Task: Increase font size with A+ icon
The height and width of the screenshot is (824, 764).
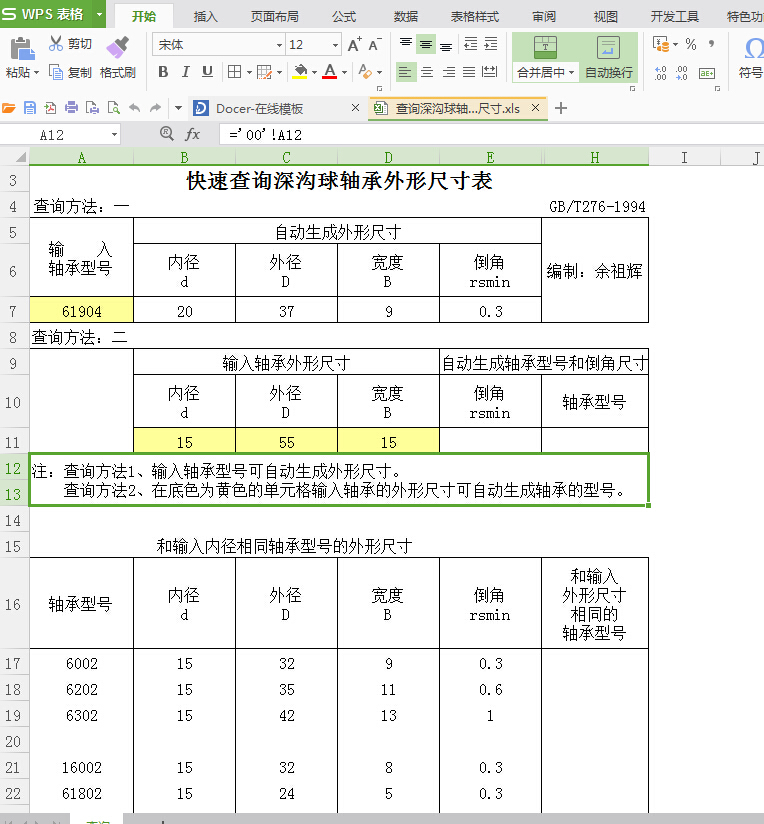Action: tap(355, 45)
